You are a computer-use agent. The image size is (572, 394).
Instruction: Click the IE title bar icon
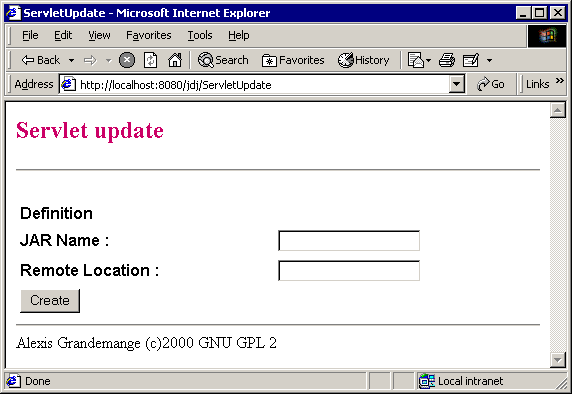coord(13,13)
